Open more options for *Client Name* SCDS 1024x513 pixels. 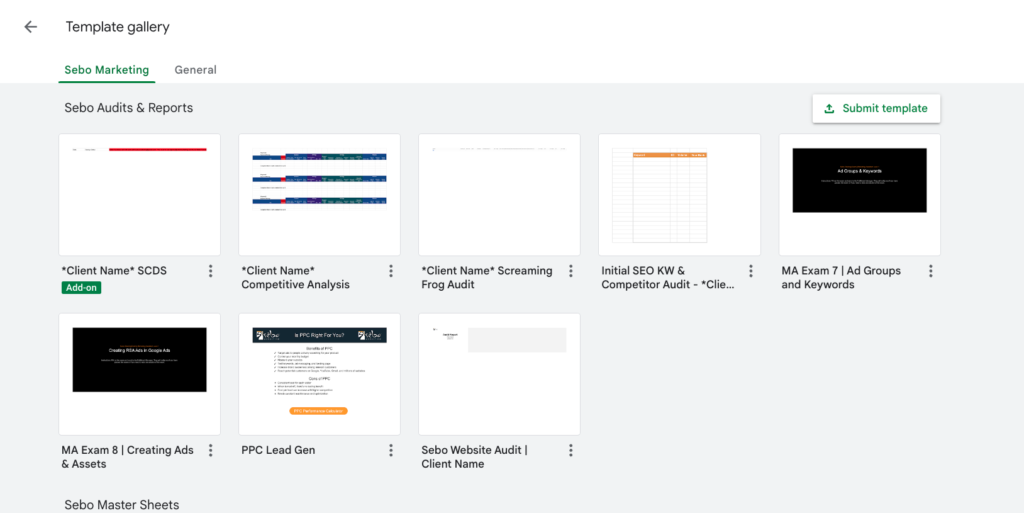point(211,271)
